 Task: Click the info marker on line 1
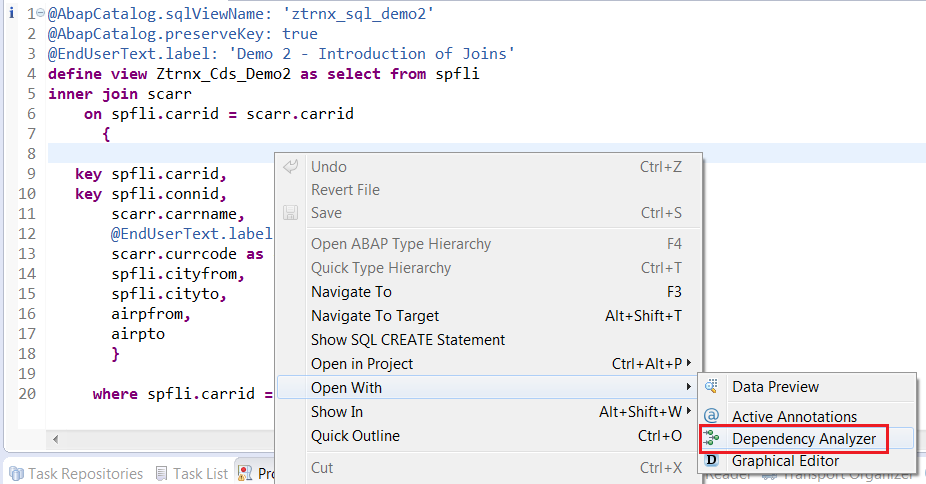[x=11, y=13]
